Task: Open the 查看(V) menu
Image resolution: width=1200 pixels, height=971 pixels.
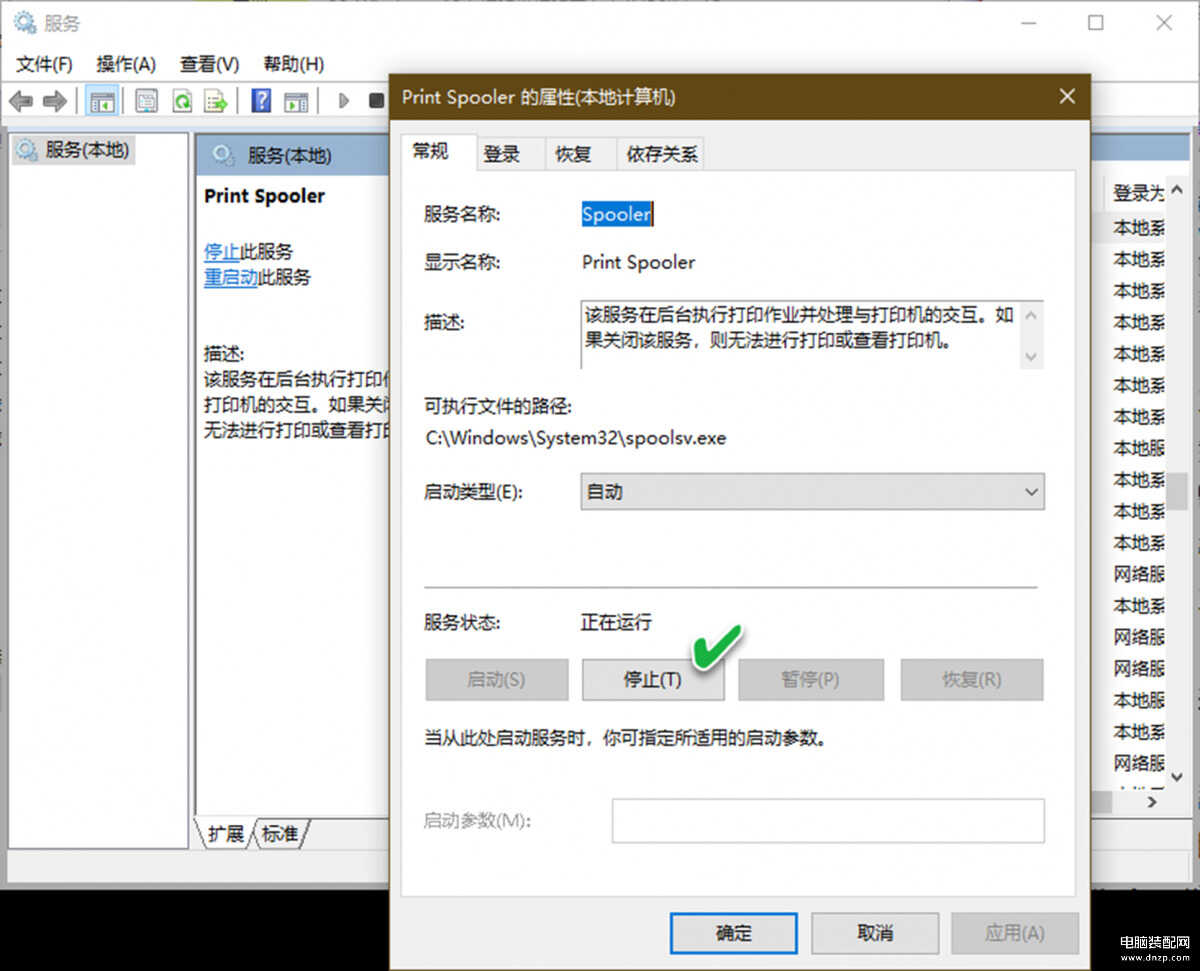Action: (x=209, y=64)
